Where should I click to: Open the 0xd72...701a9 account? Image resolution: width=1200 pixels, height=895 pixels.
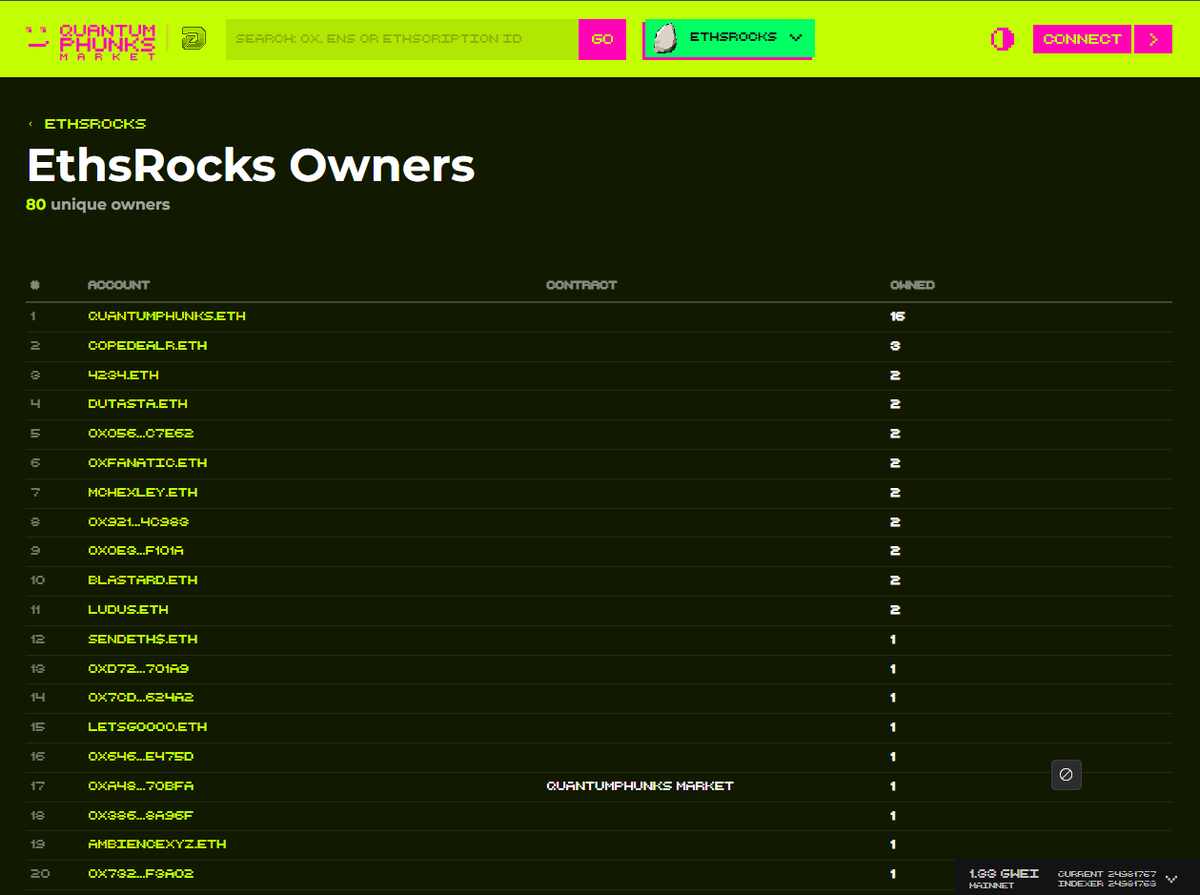pos(139,669)
